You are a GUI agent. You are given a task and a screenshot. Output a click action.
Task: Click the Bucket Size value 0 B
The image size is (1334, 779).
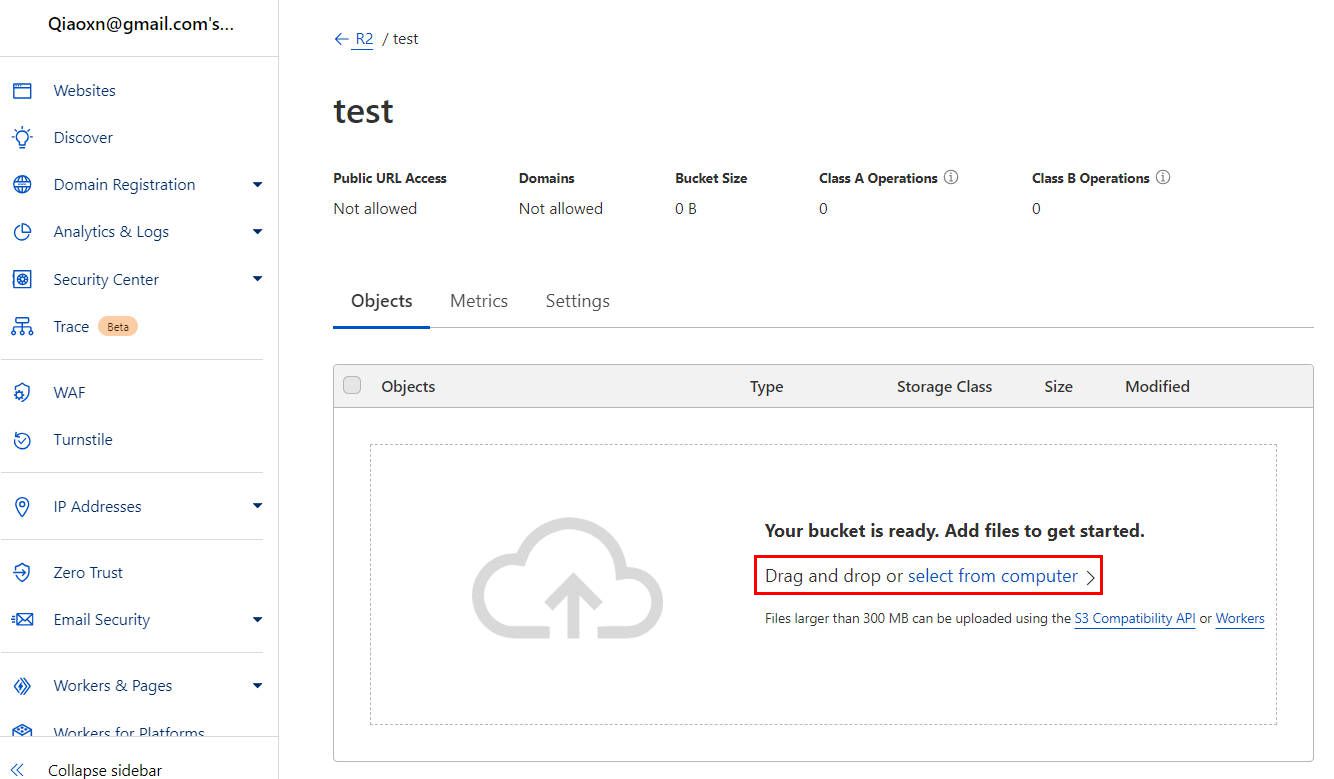686,209
